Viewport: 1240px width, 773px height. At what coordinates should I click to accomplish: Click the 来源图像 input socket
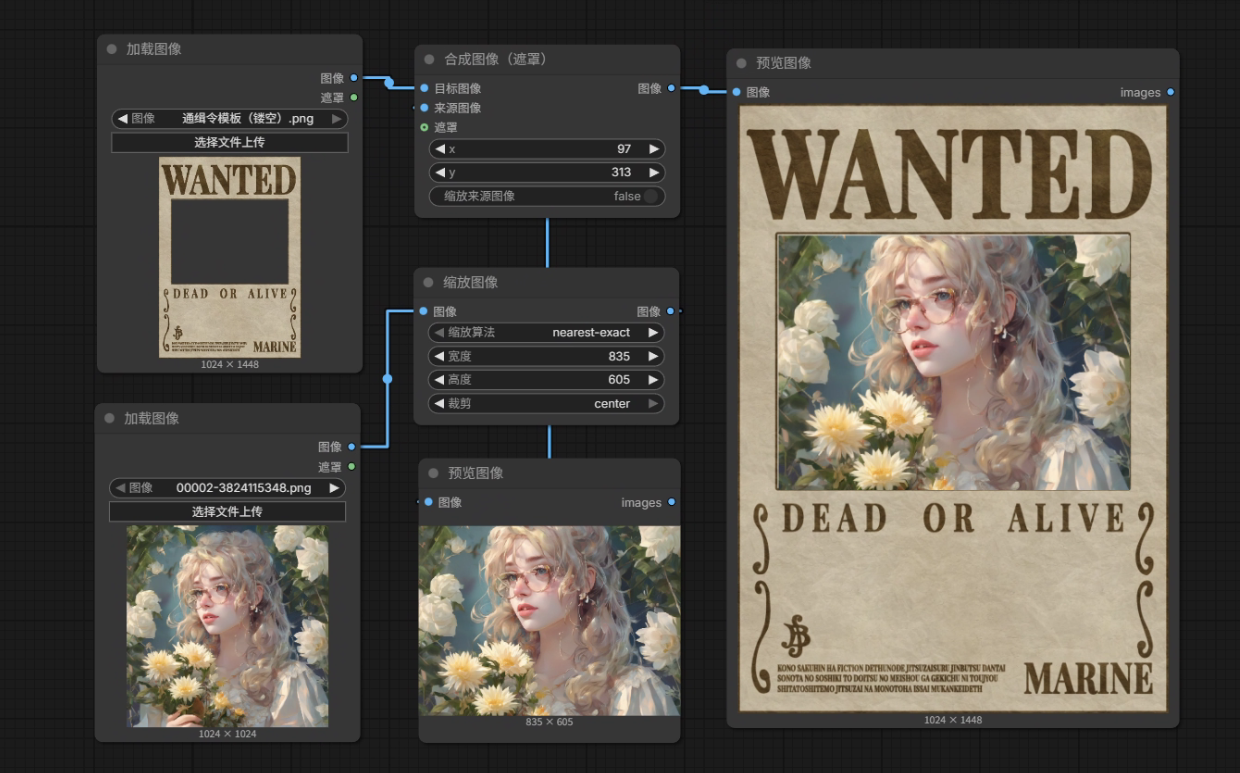424,108
